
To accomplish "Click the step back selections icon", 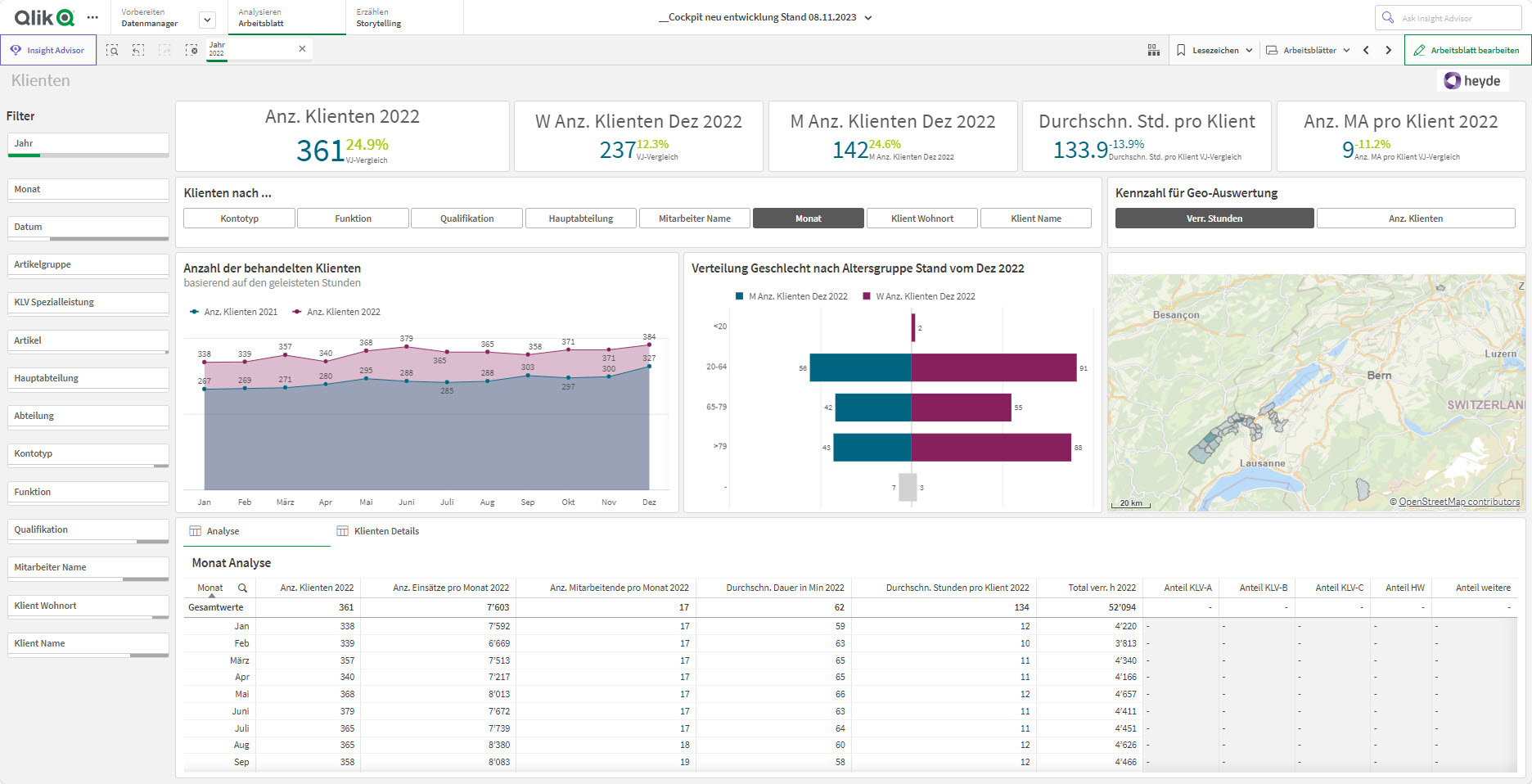I will 138,51.
